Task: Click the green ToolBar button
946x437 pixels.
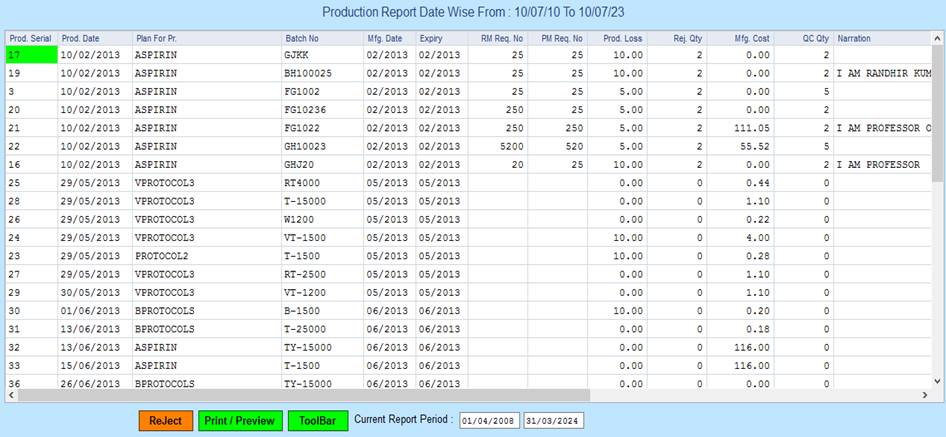Action: (317, 421)
